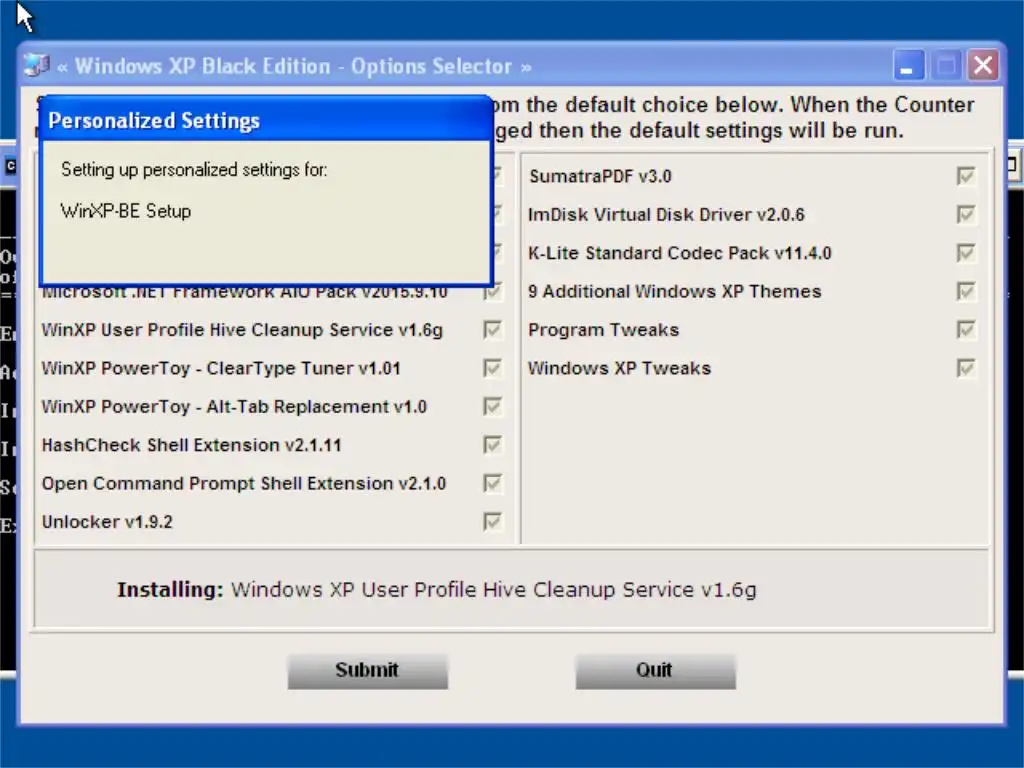Click the Personalized Settings title bar
1024x768 pixels.
[265, 120]
